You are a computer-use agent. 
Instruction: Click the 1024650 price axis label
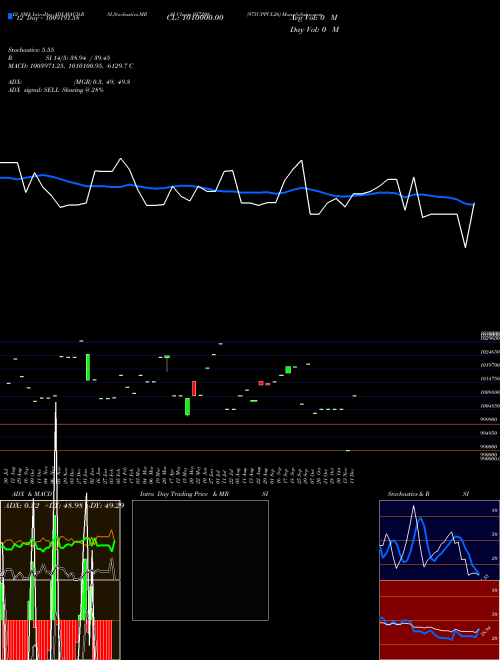coord(490,351)
